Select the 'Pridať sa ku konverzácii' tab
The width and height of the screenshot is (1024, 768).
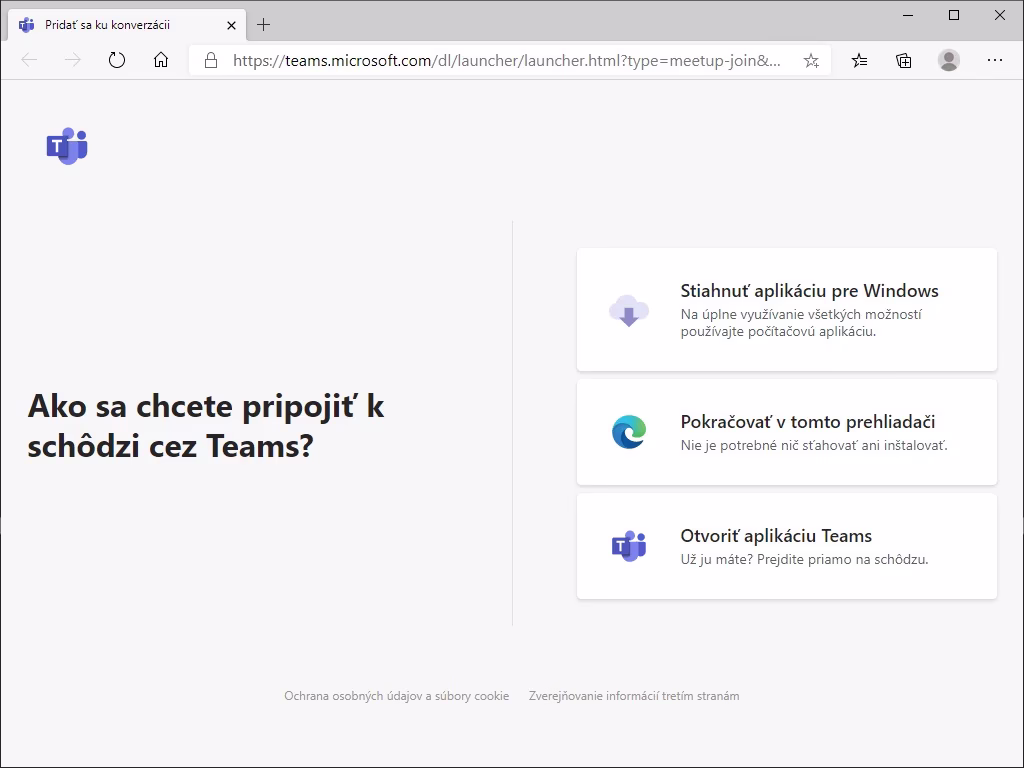coord(127,25)
